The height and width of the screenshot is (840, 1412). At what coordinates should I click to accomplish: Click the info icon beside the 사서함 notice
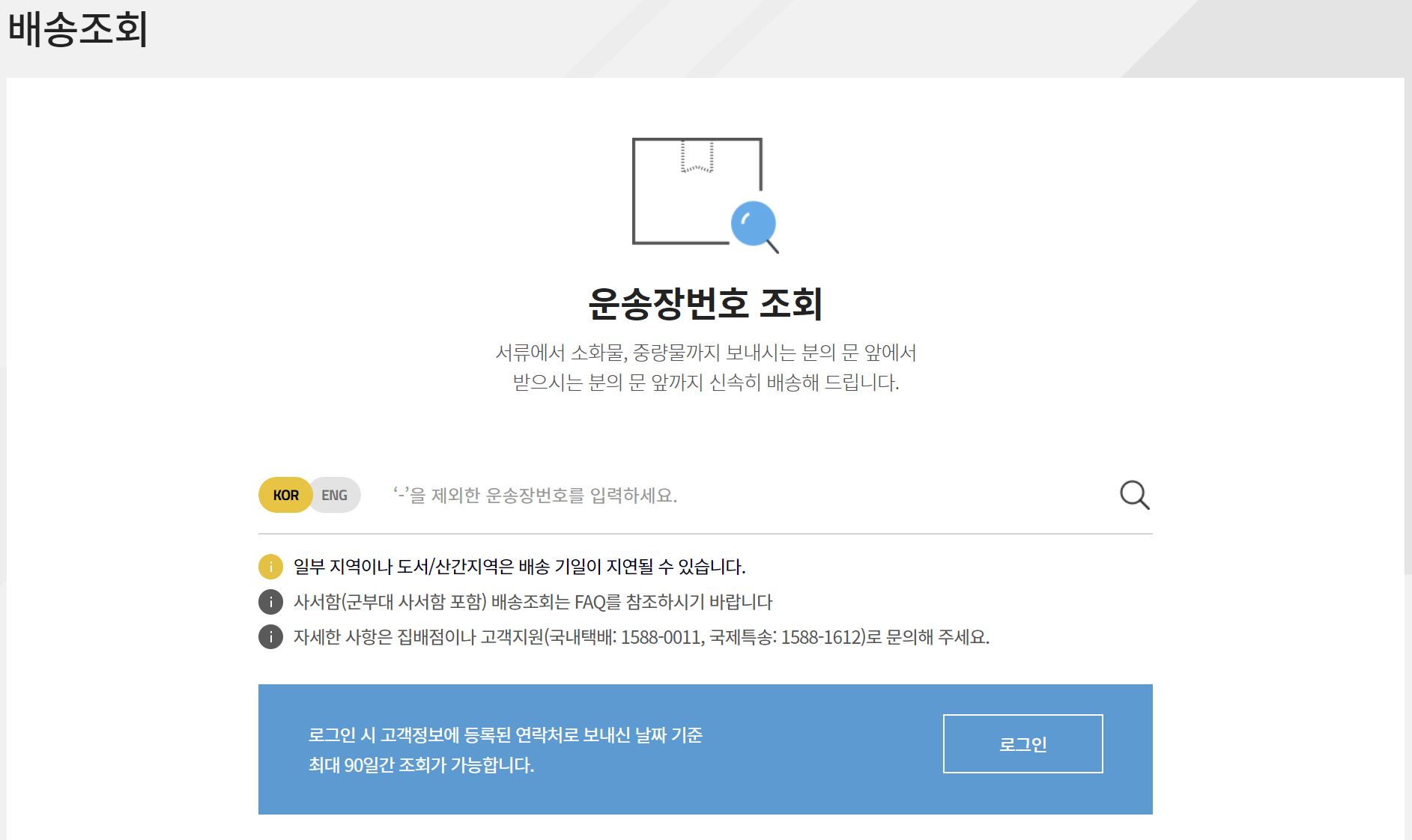[x=270, y=602]
